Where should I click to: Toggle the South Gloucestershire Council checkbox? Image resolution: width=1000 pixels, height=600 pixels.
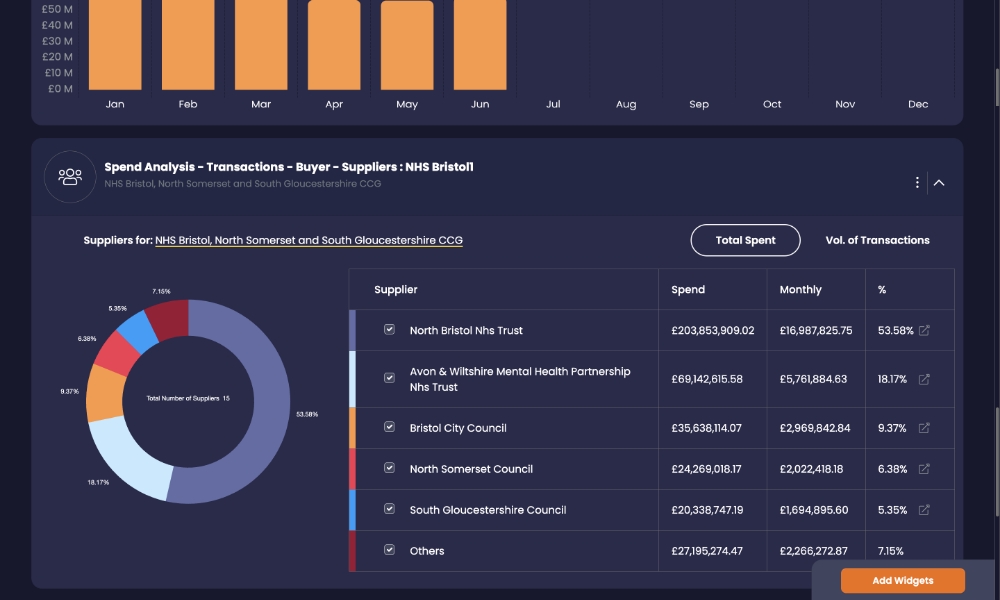coord(390,509)
